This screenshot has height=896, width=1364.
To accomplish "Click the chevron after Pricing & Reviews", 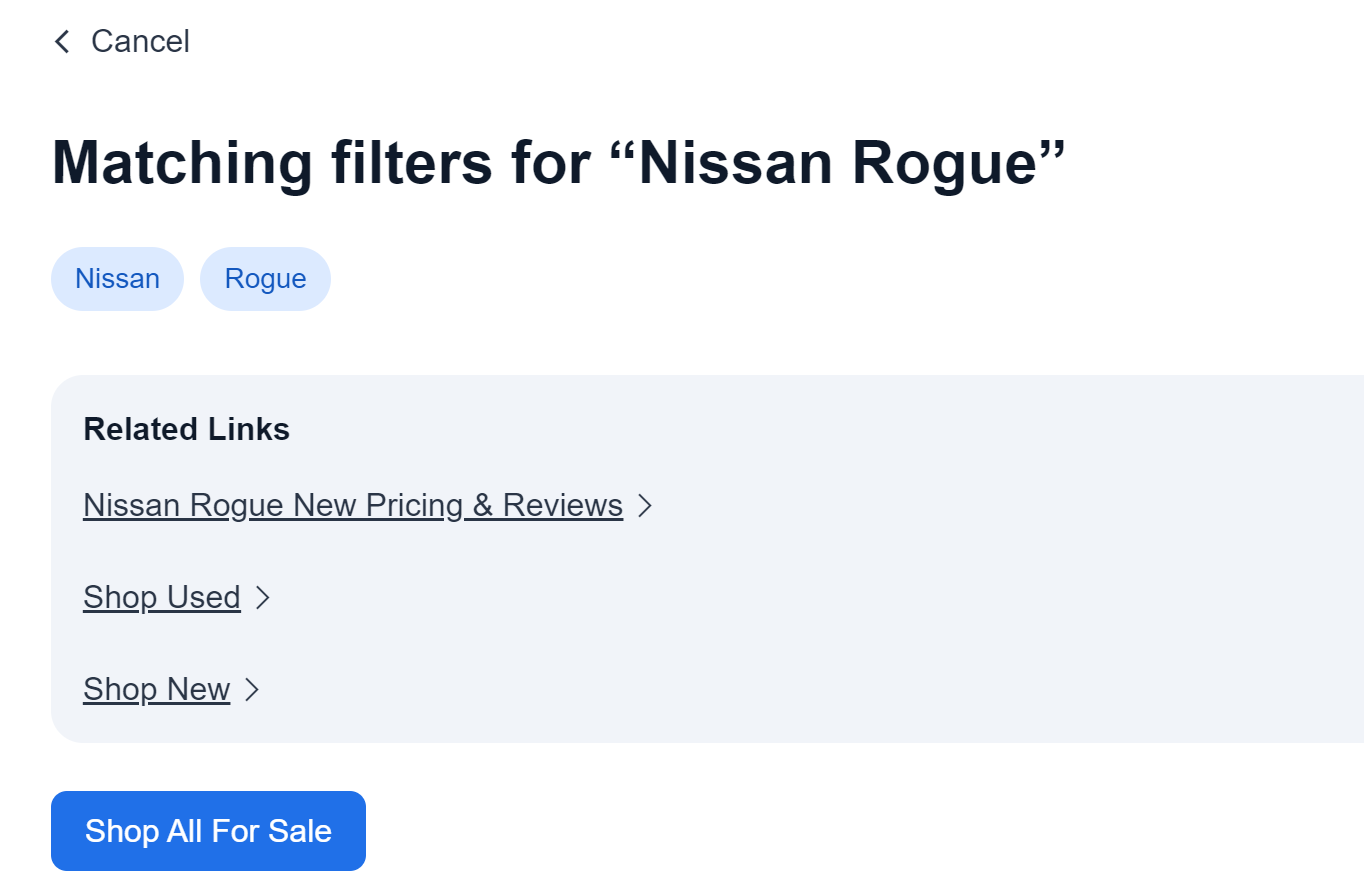I will (645, 505).
